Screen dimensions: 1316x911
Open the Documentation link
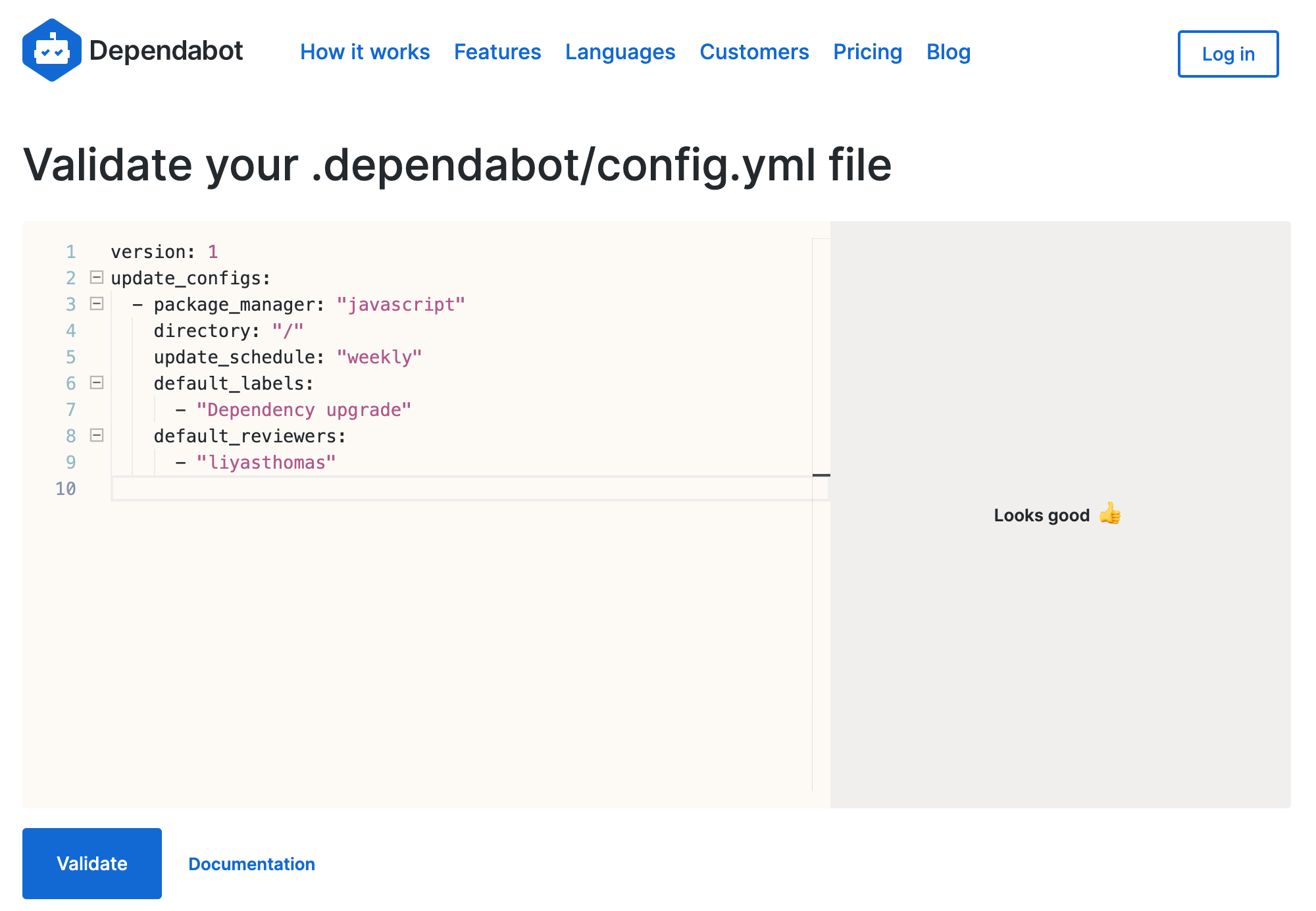(252, 864)
